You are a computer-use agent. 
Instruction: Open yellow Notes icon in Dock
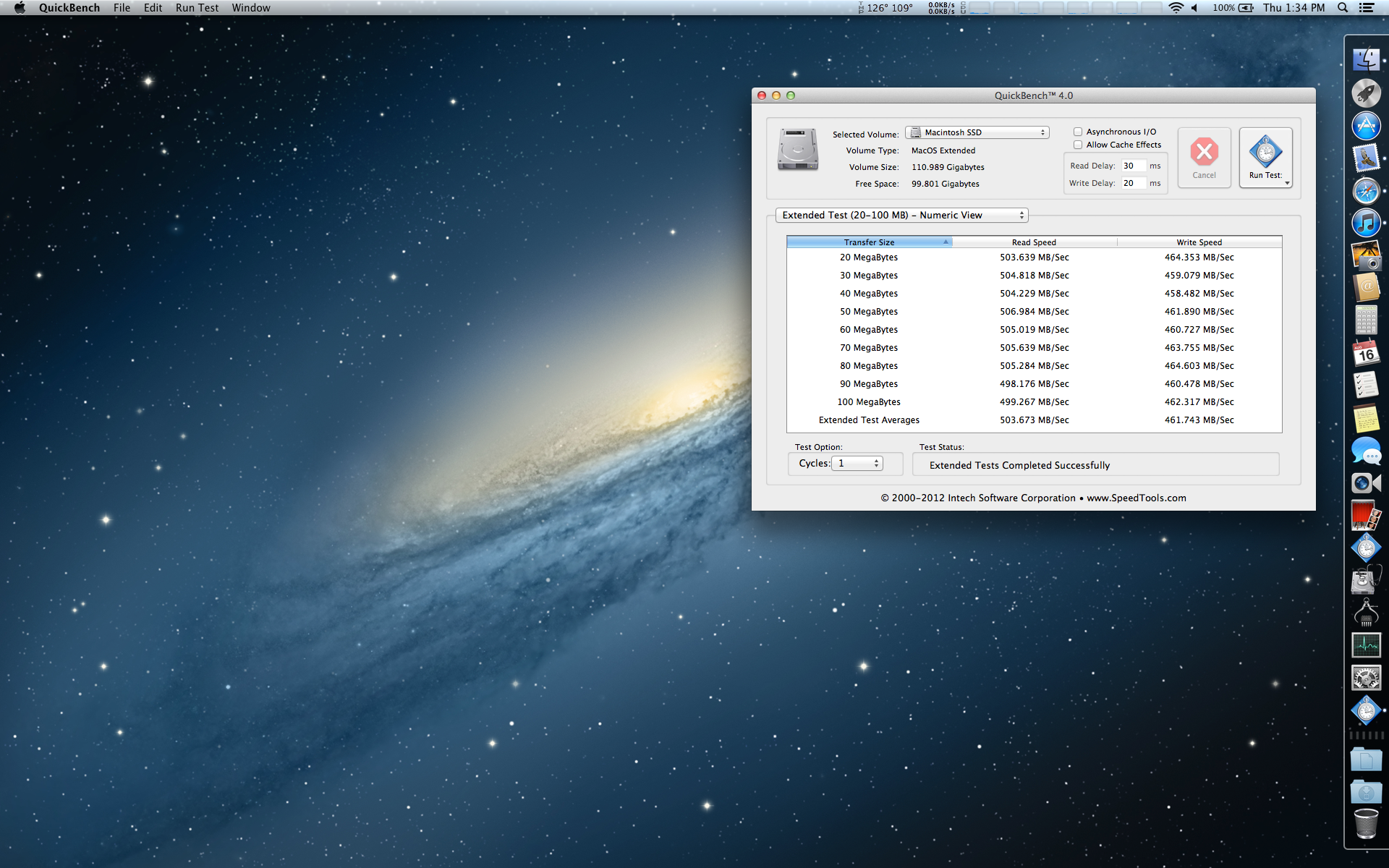click(x=1366, y=418)
